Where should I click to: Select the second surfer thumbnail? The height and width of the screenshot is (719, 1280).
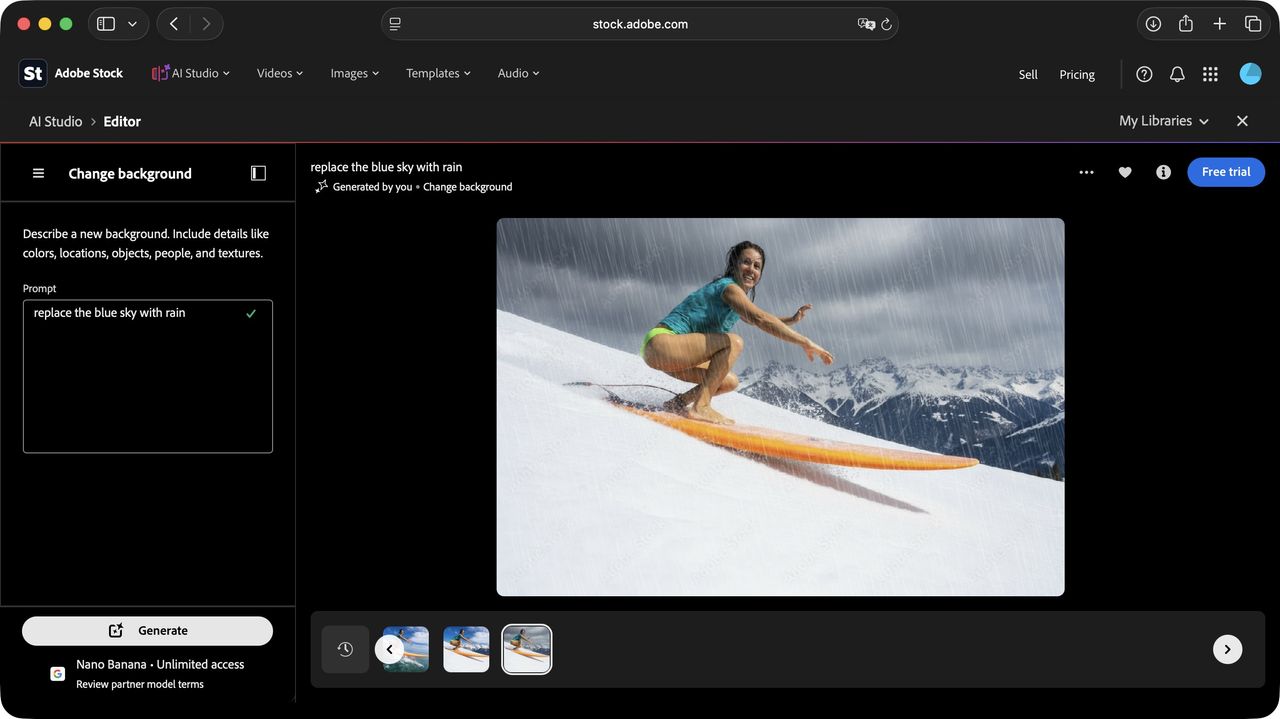coord(466,649)
